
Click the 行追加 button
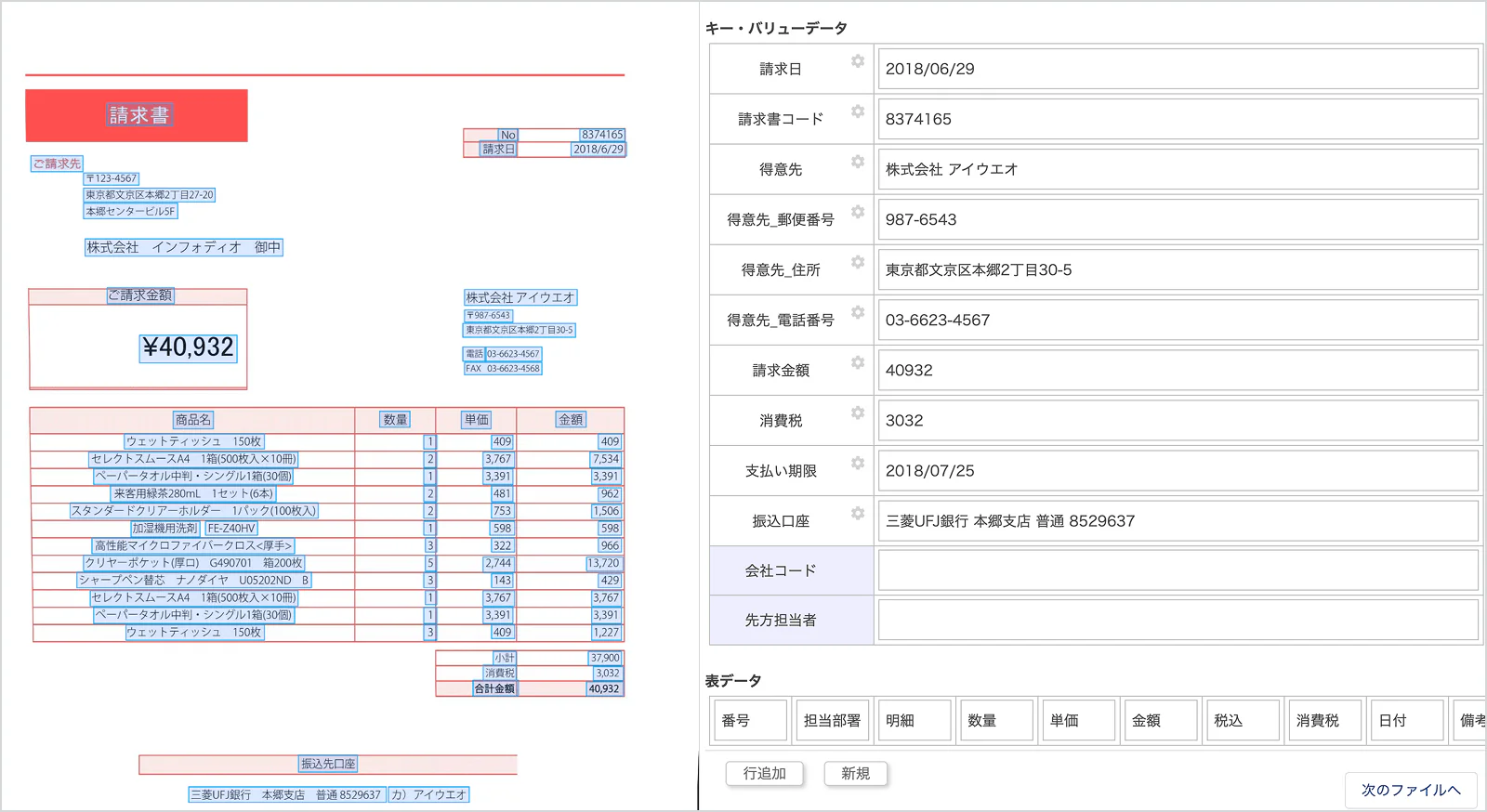coord(764,773)
